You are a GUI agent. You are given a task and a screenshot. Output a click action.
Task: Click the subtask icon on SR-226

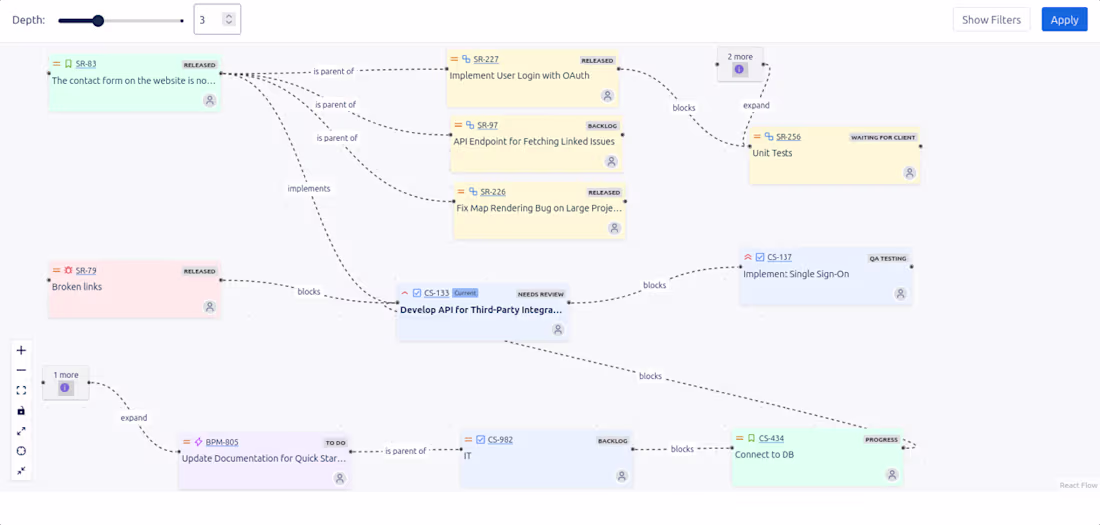pos(473,192)
